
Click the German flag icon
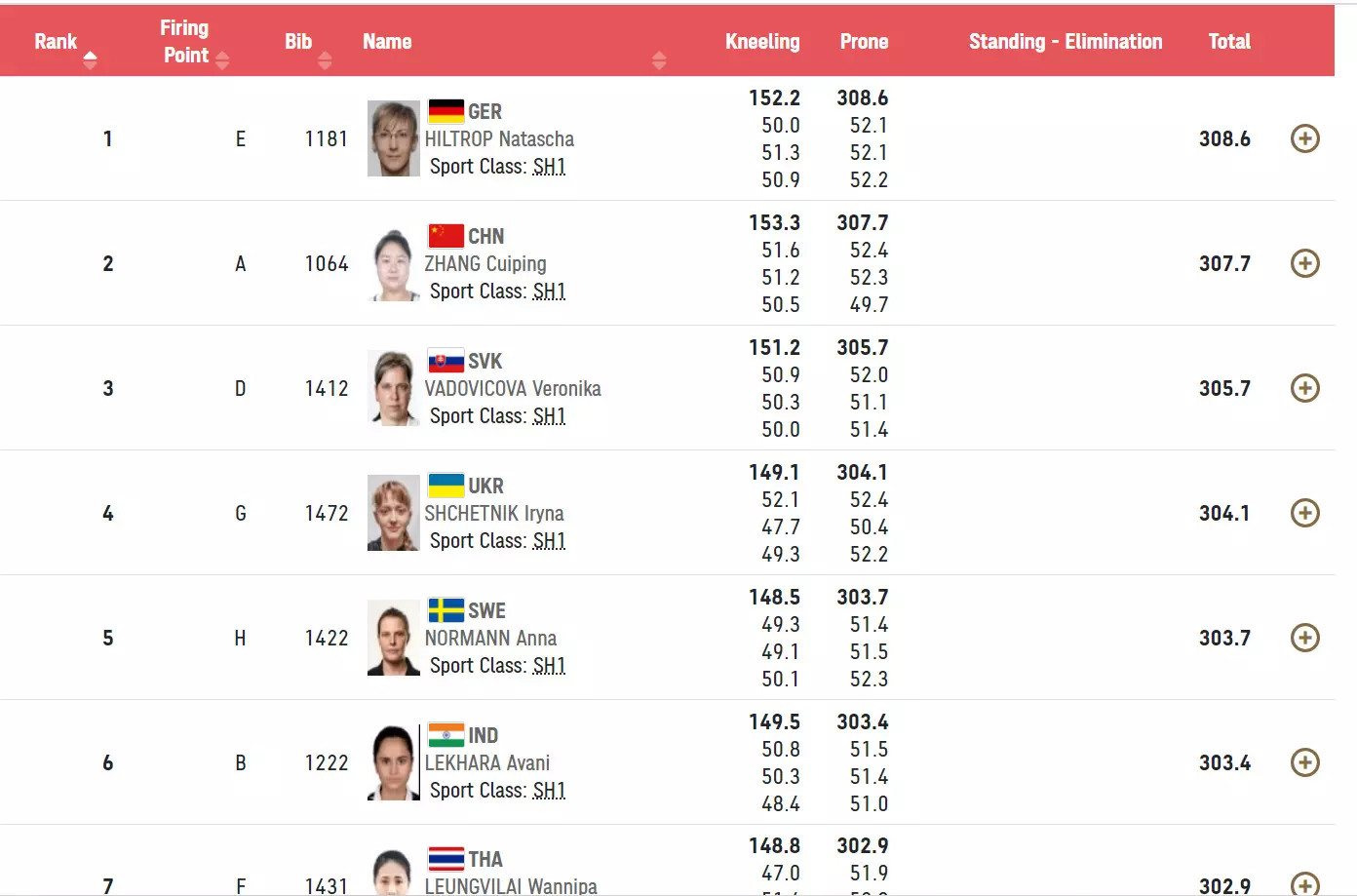[446, 111]
